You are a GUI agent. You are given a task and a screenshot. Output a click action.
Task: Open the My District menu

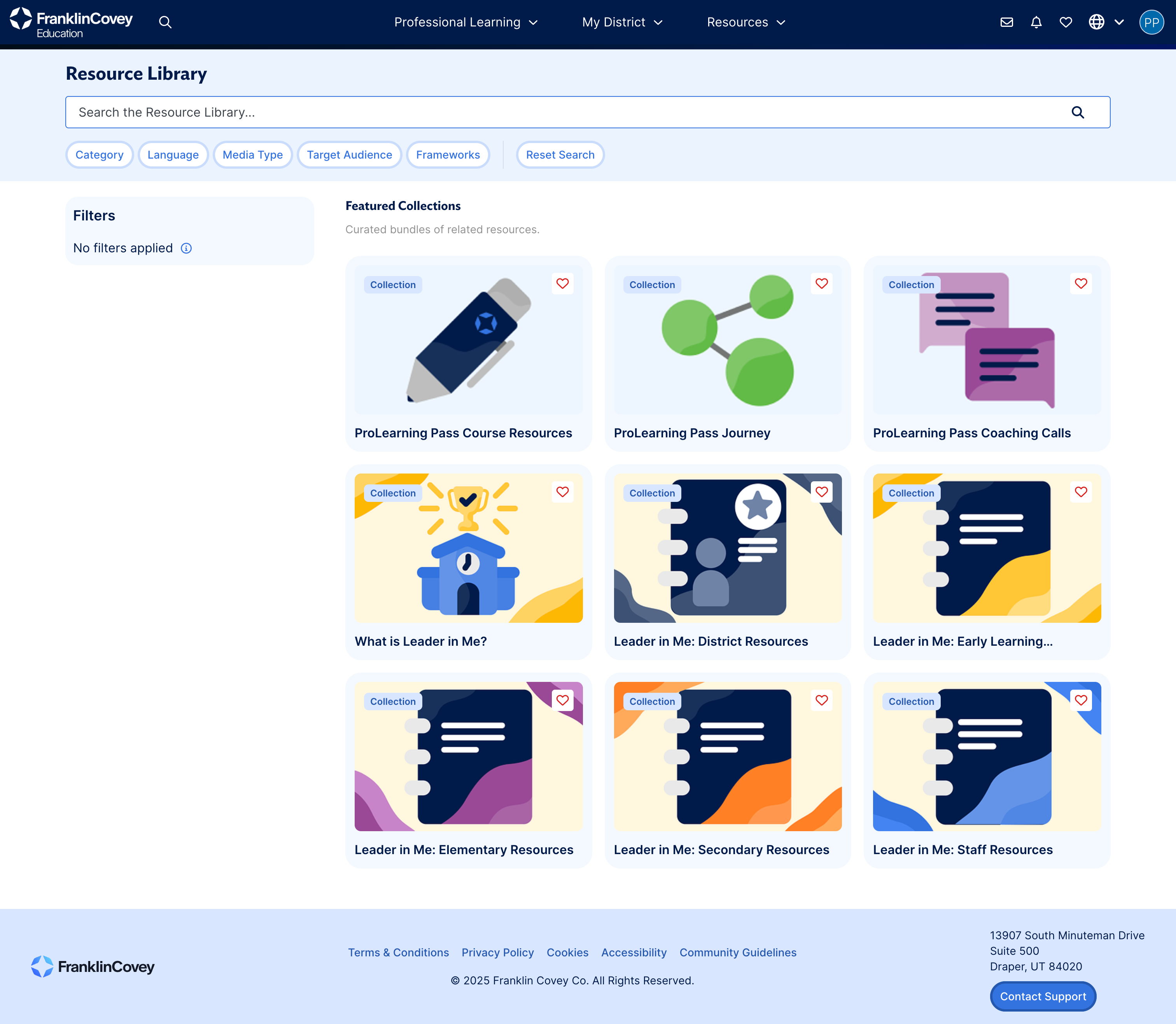pyautogui.click(x=622, y=22)
